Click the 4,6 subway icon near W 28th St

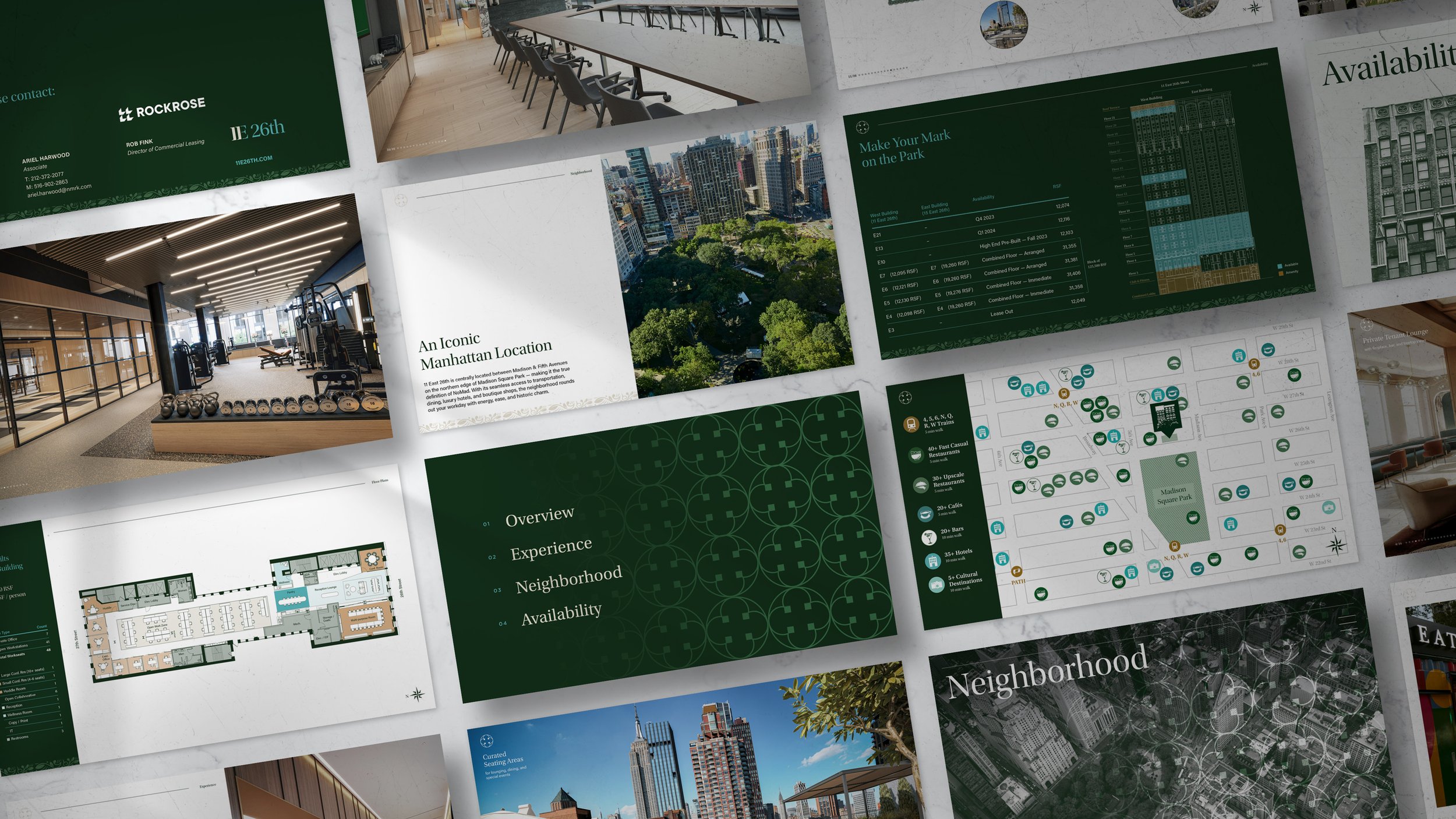coord(1253,364)
